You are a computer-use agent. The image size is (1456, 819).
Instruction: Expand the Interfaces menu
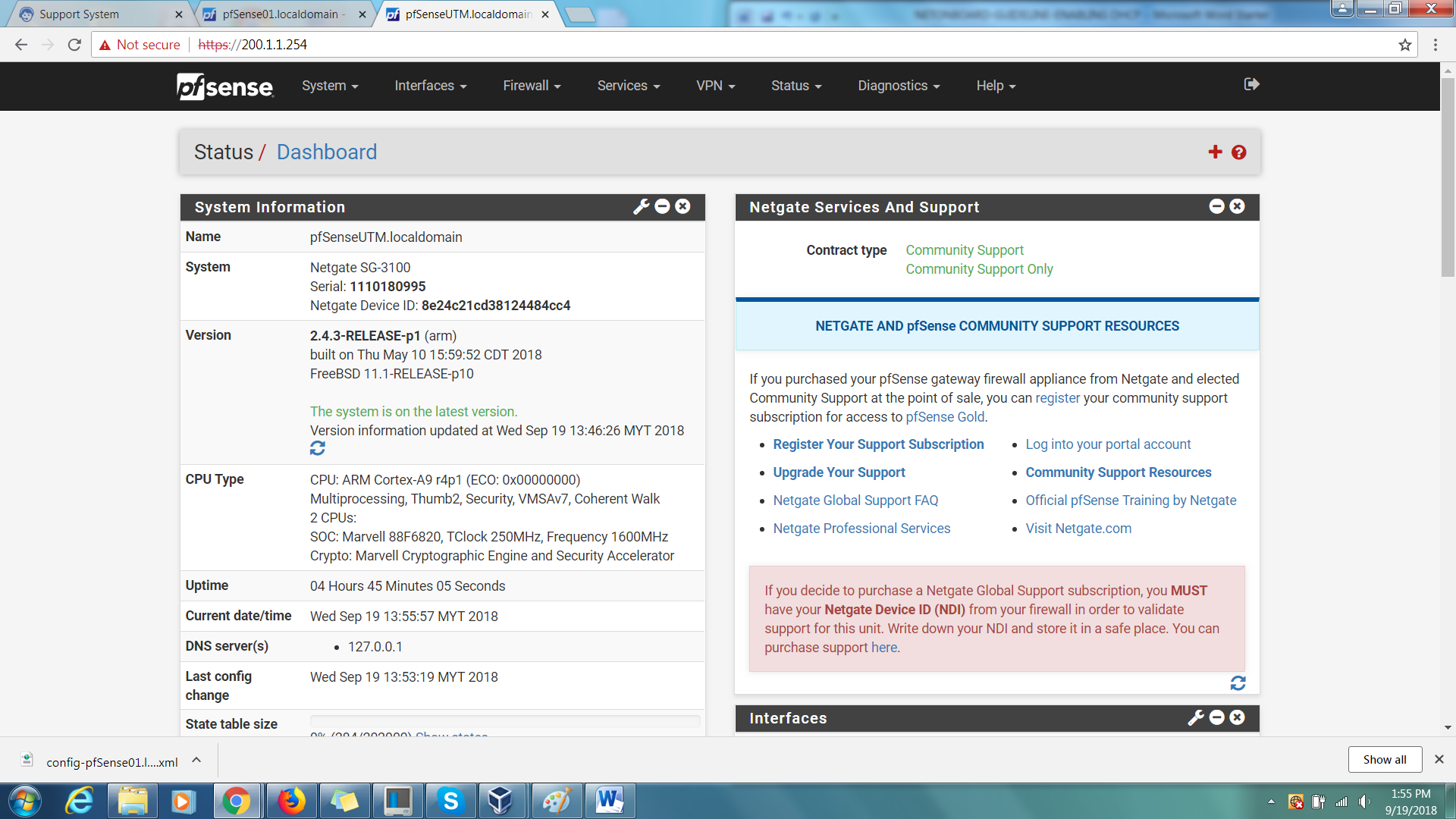[431, 86]
